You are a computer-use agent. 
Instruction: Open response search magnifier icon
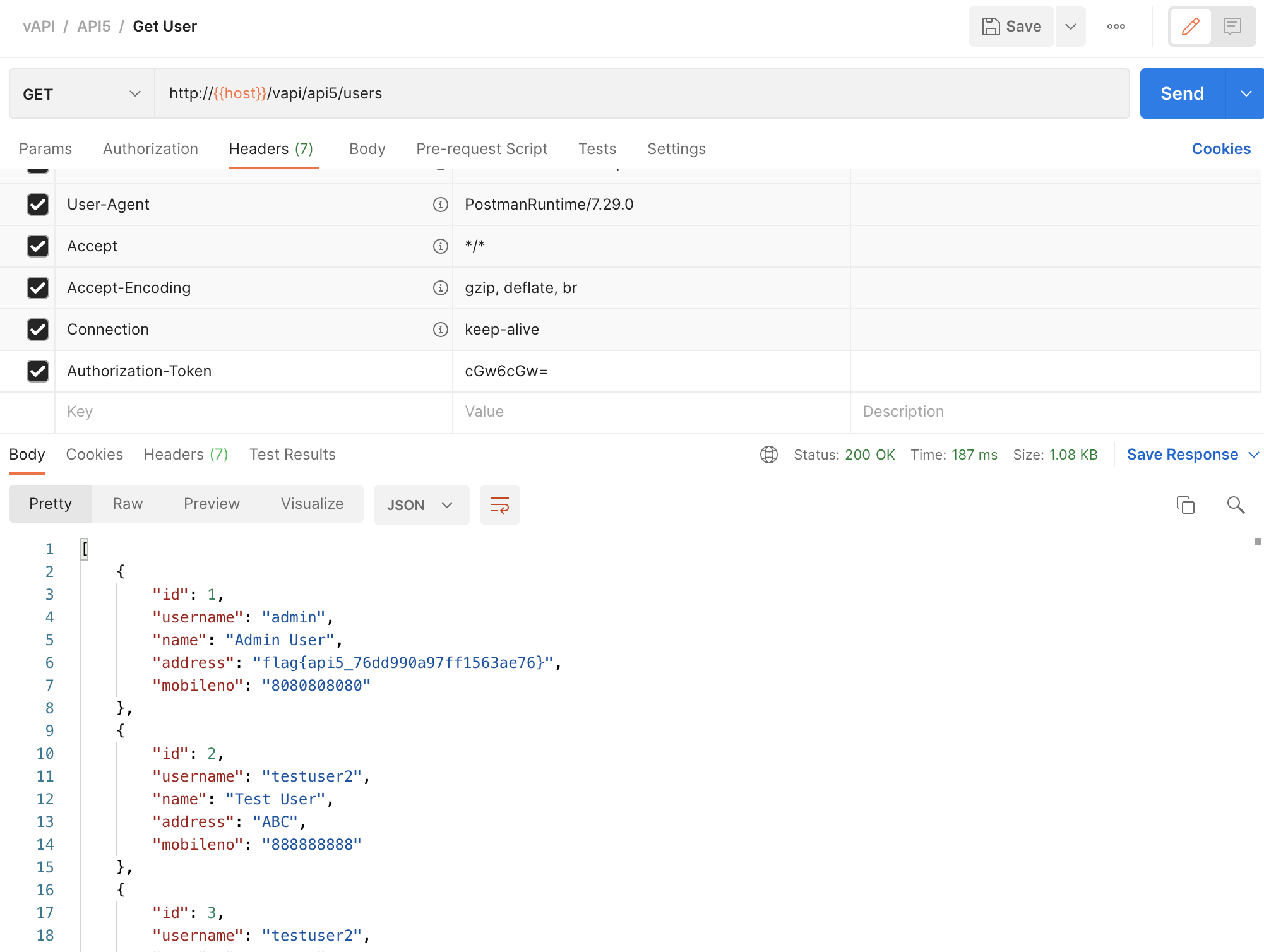[x=1236, y=505]
